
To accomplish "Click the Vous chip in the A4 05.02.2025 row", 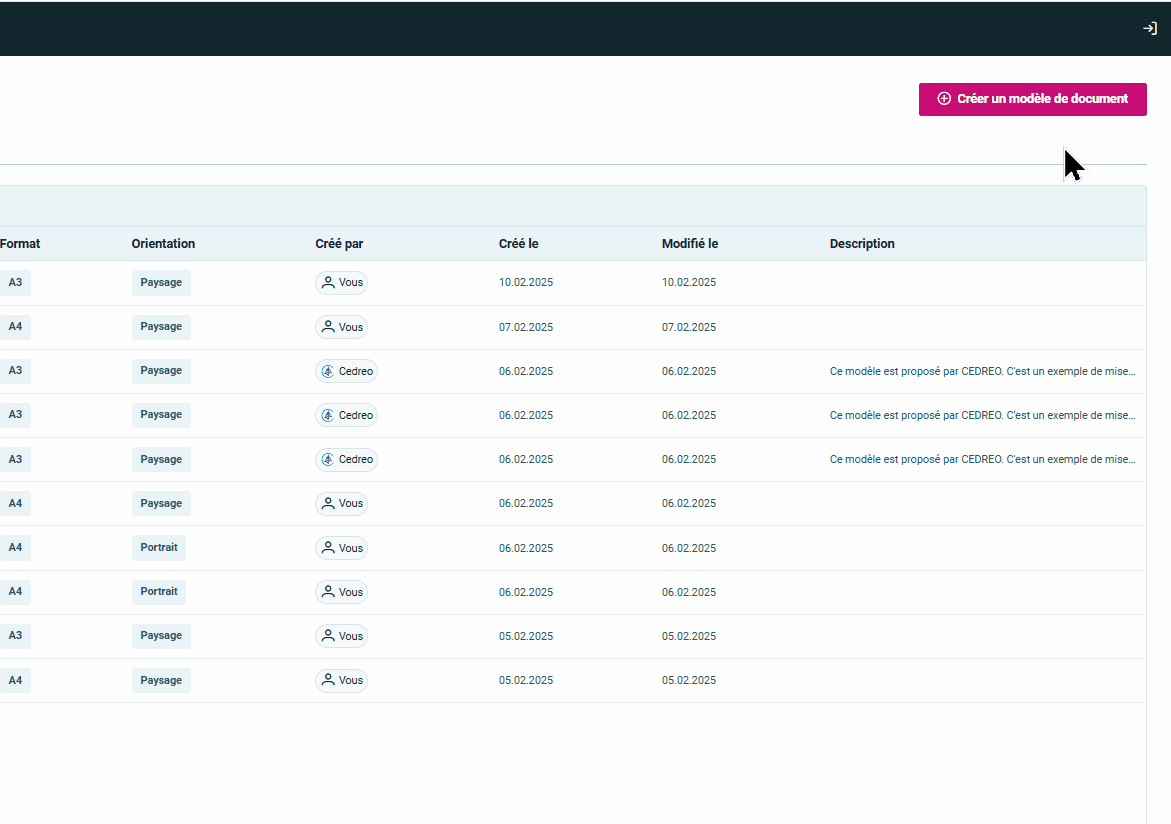I will [341, 681].
